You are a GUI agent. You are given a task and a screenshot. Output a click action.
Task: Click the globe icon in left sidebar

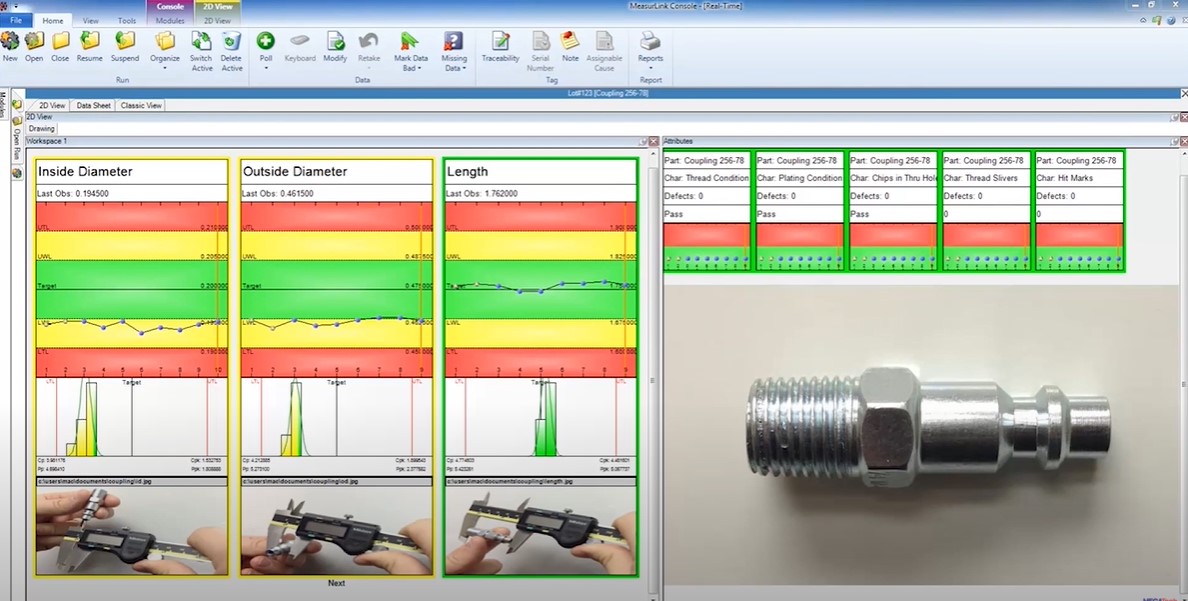17,174
